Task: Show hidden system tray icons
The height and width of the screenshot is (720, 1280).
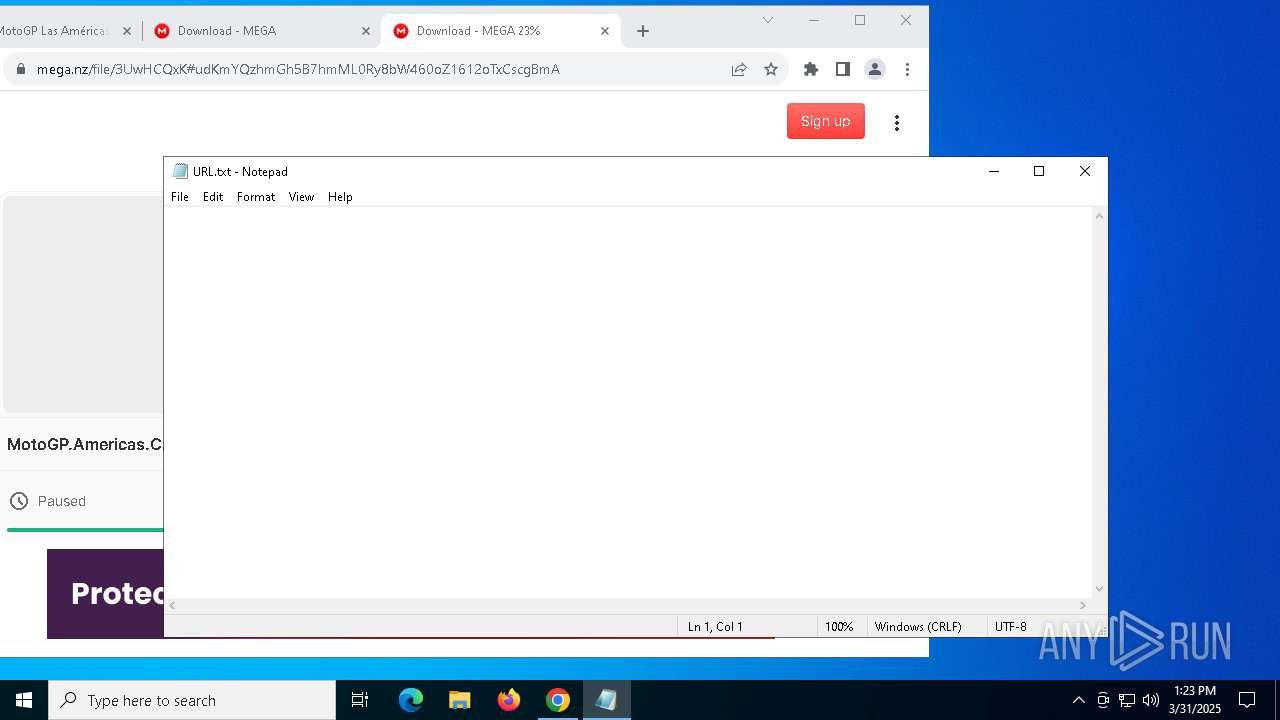Action: pyautogui.click(x=1078, y=700)
